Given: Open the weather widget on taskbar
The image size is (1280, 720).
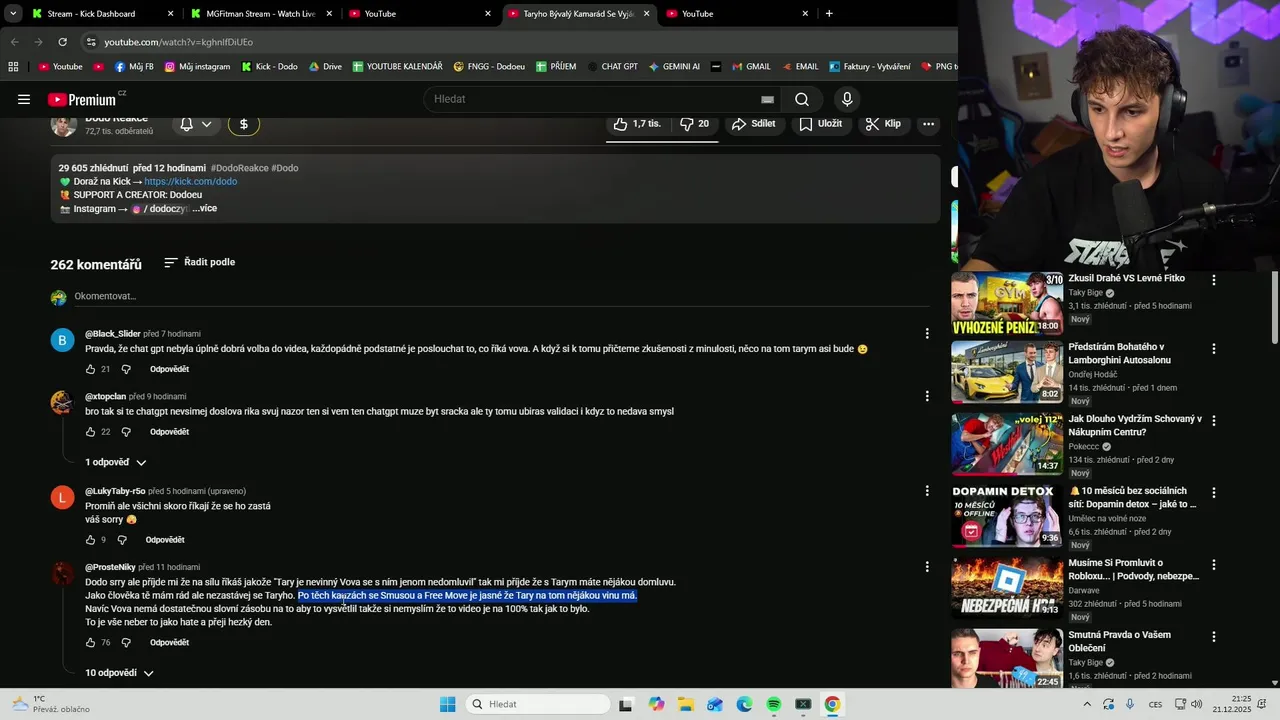Looking at the screenshot, I should pyautogui.click(x=52, y=704).
